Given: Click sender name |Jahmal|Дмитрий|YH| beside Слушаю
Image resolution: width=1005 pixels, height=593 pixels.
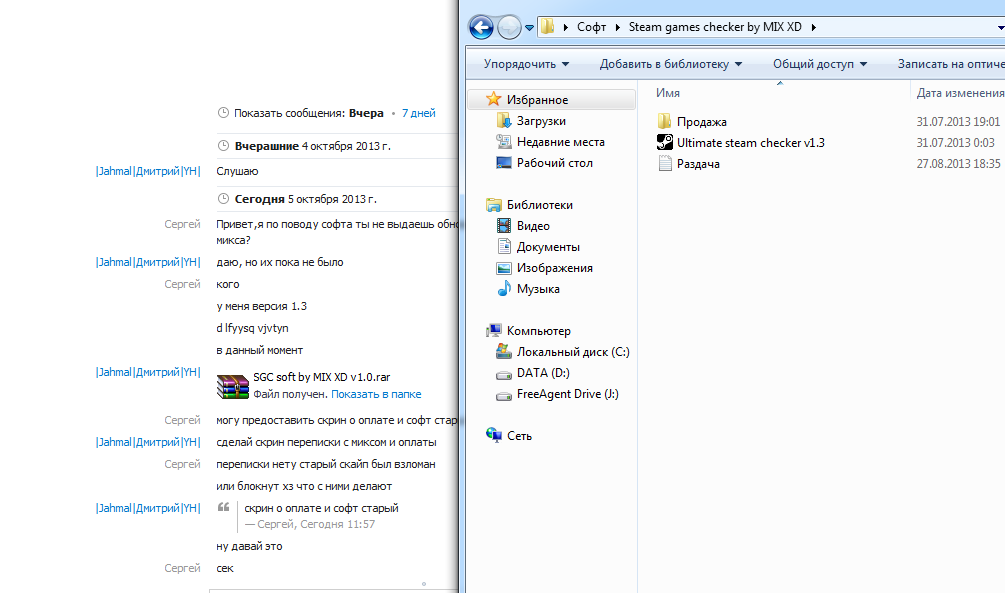Looking at the screenshot, I should [x=148, y=171].
